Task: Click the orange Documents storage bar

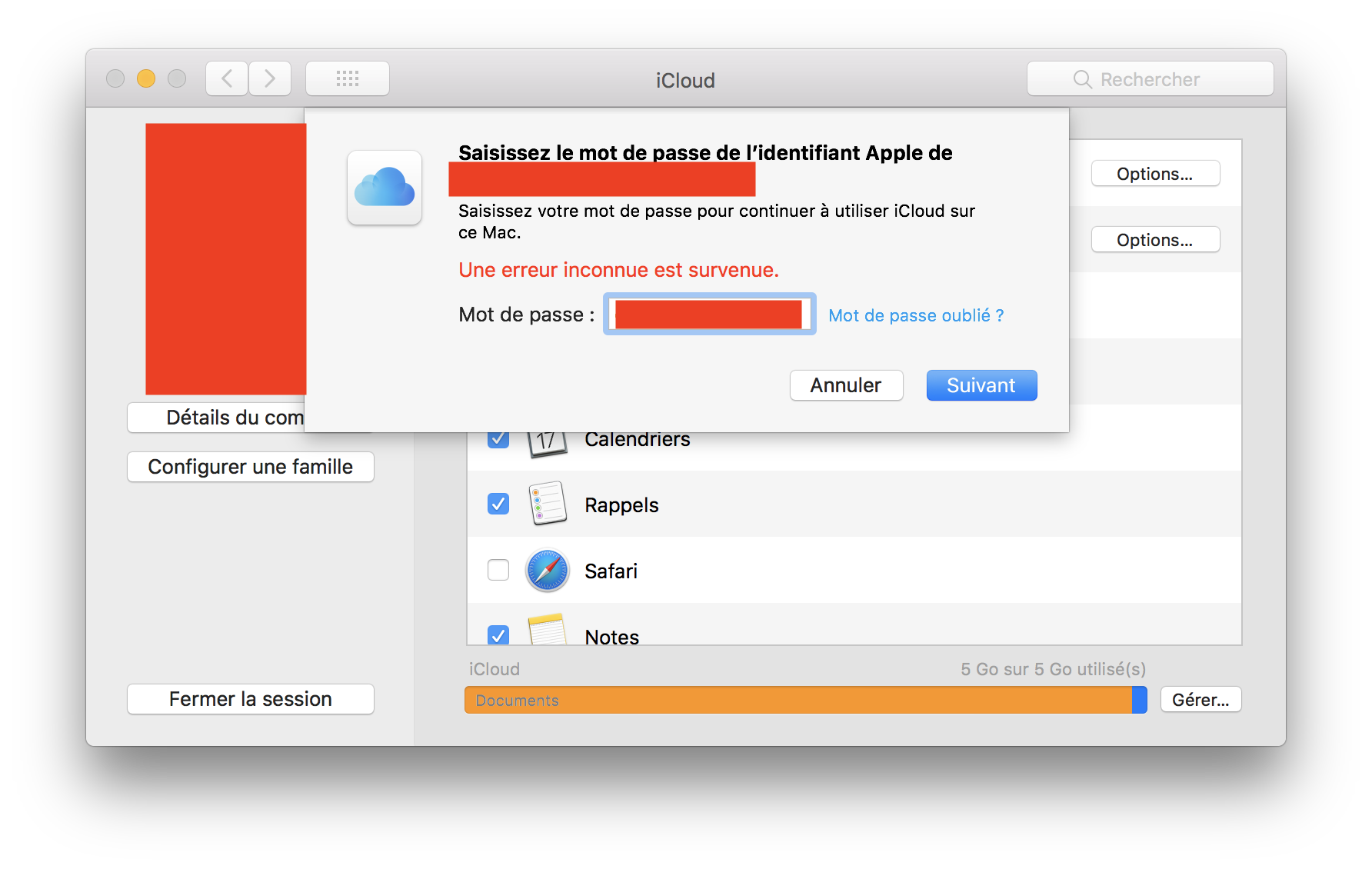Action: pyautogui.click(x=798, y=700)
